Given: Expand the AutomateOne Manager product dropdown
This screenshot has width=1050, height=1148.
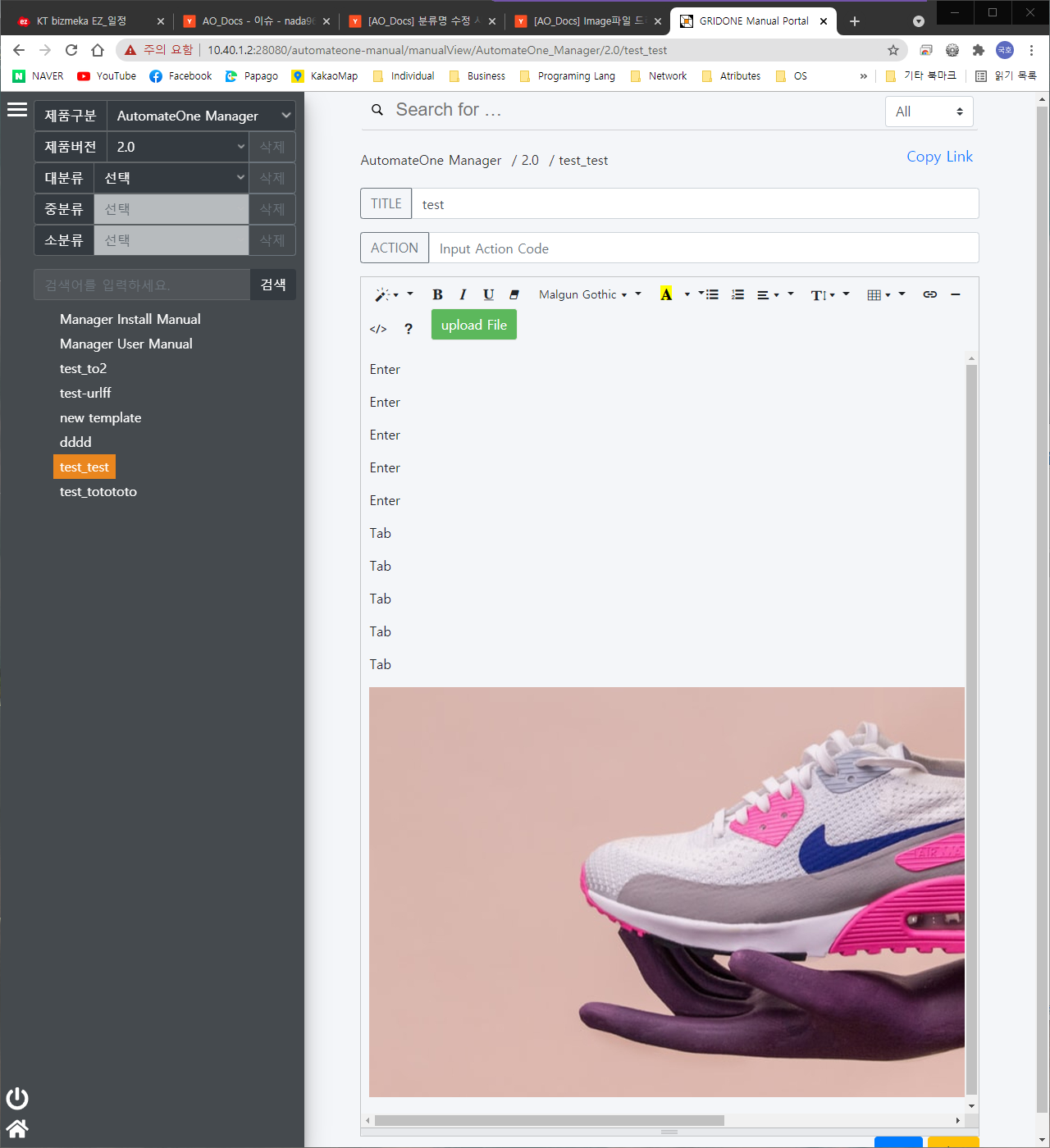Looking at the screenshot, I should pos(201,116).
